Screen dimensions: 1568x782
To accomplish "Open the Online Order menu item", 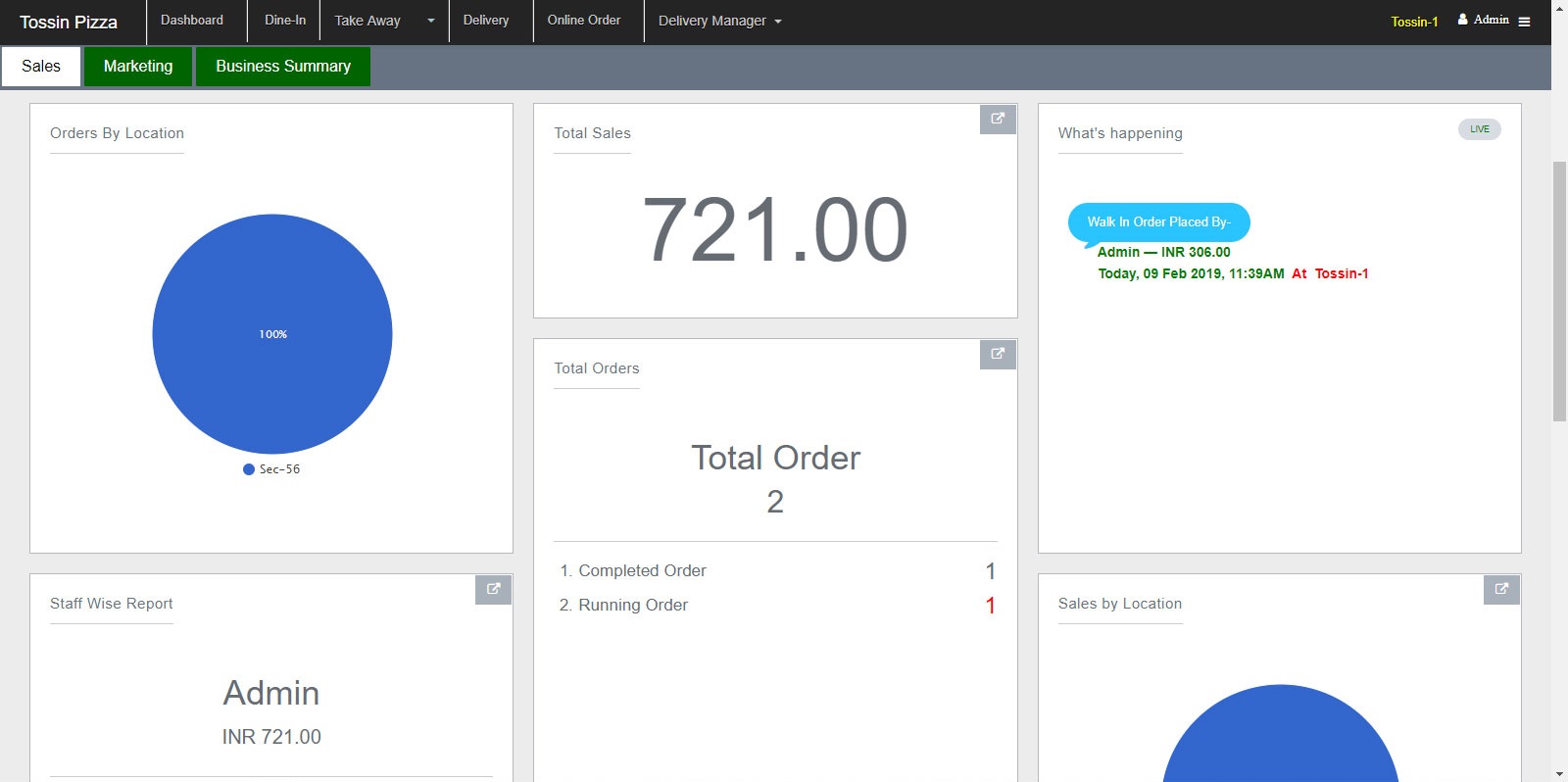I will (584, 21).
